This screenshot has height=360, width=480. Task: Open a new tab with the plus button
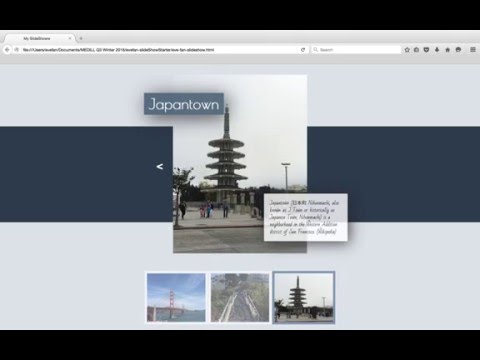pyautogui.click(x=81, y=38)
